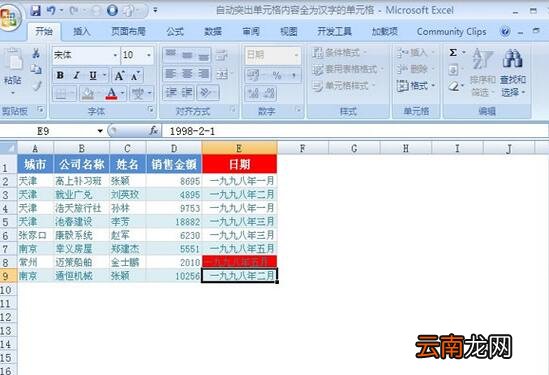
Task: Align text left
Action: click(x=171, y=74)
